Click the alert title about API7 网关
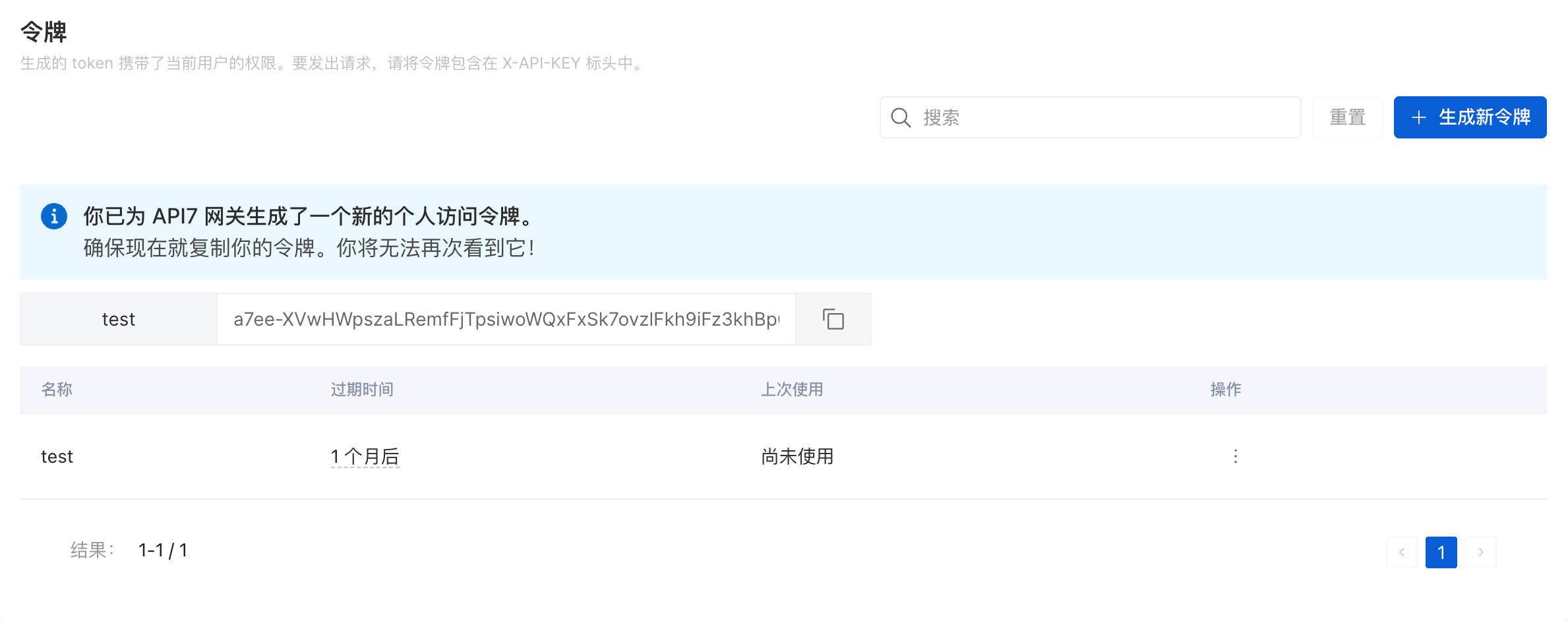The image size is (1568, 621). (307, 216)
